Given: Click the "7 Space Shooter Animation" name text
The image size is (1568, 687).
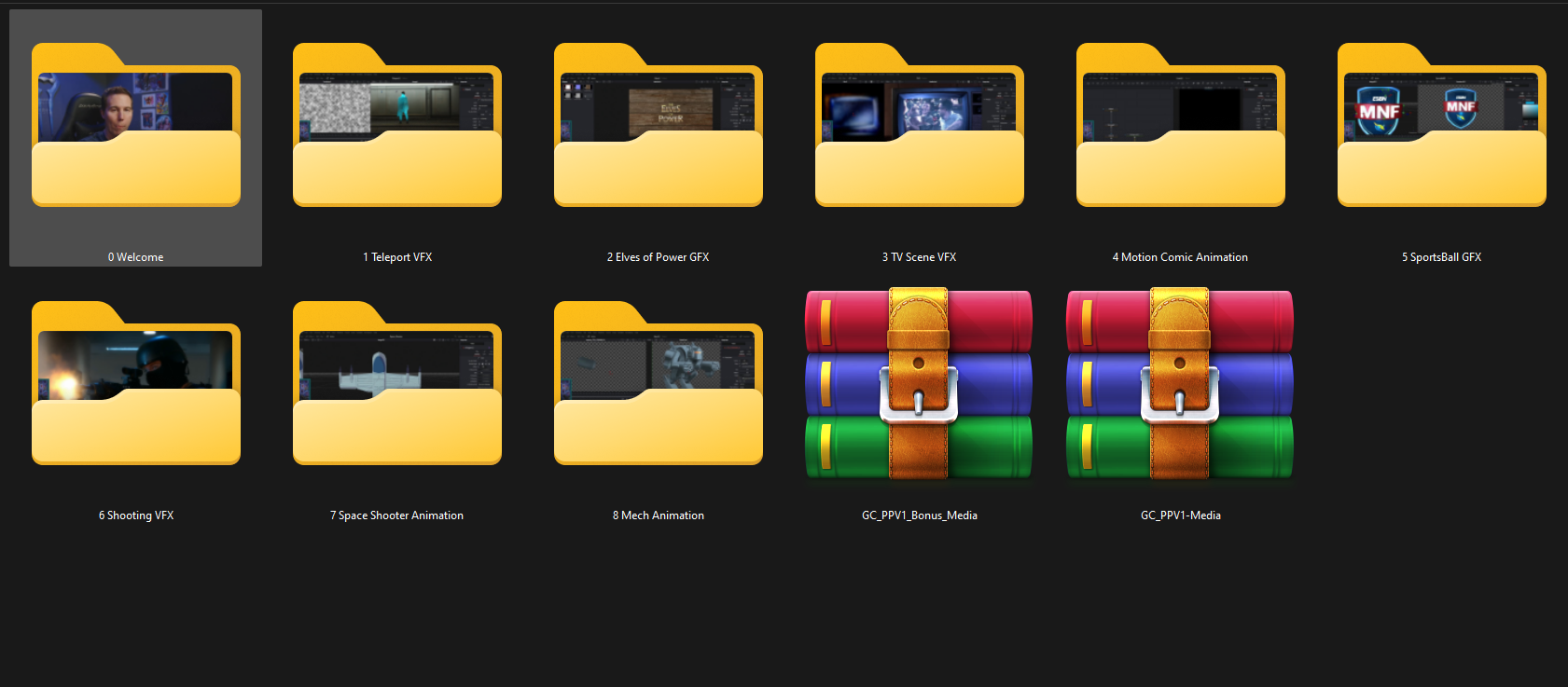Looking at the screenshot, I should click(x=396, y=515).
